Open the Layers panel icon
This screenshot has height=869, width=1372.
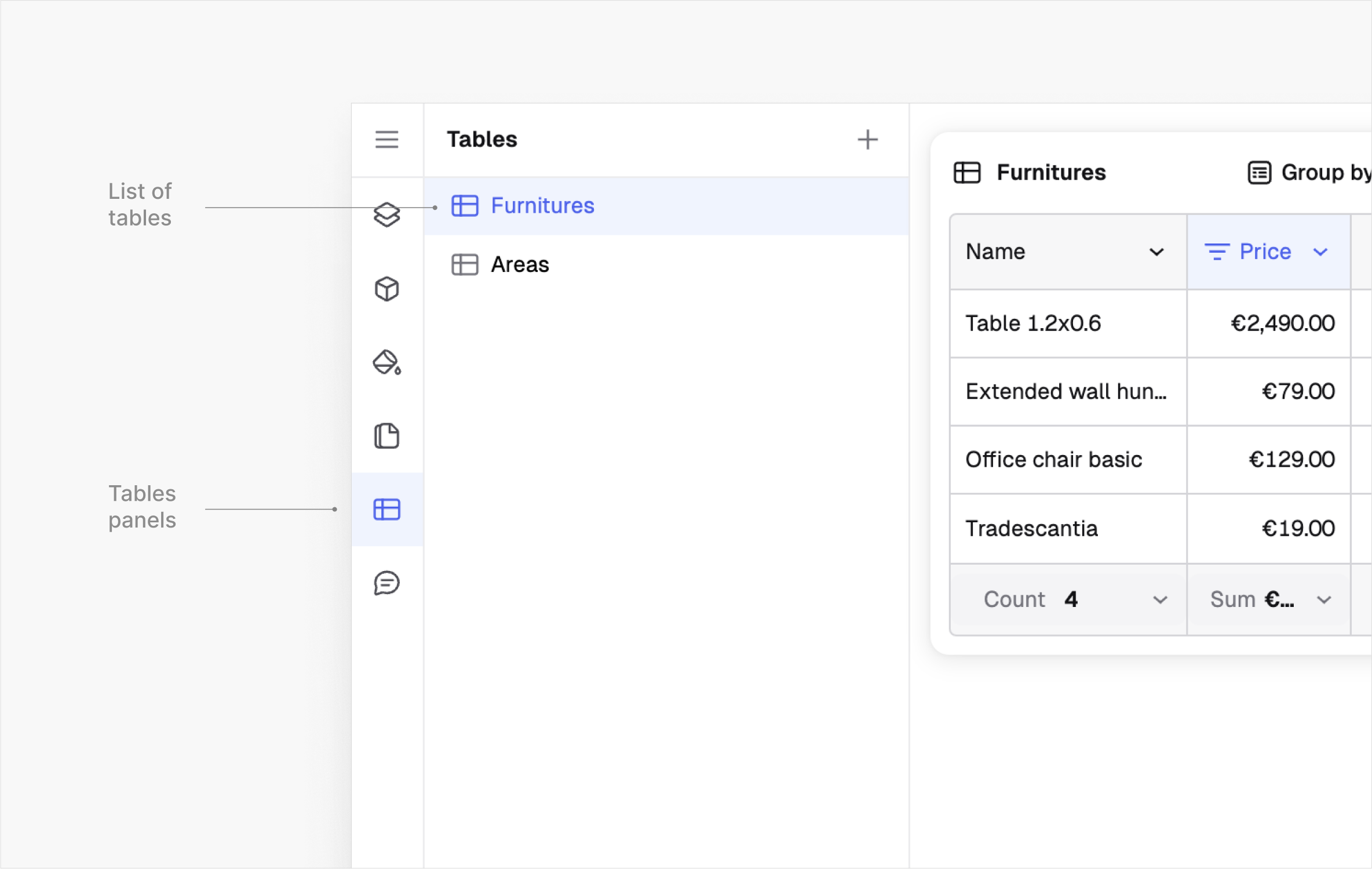click(386, 215)
